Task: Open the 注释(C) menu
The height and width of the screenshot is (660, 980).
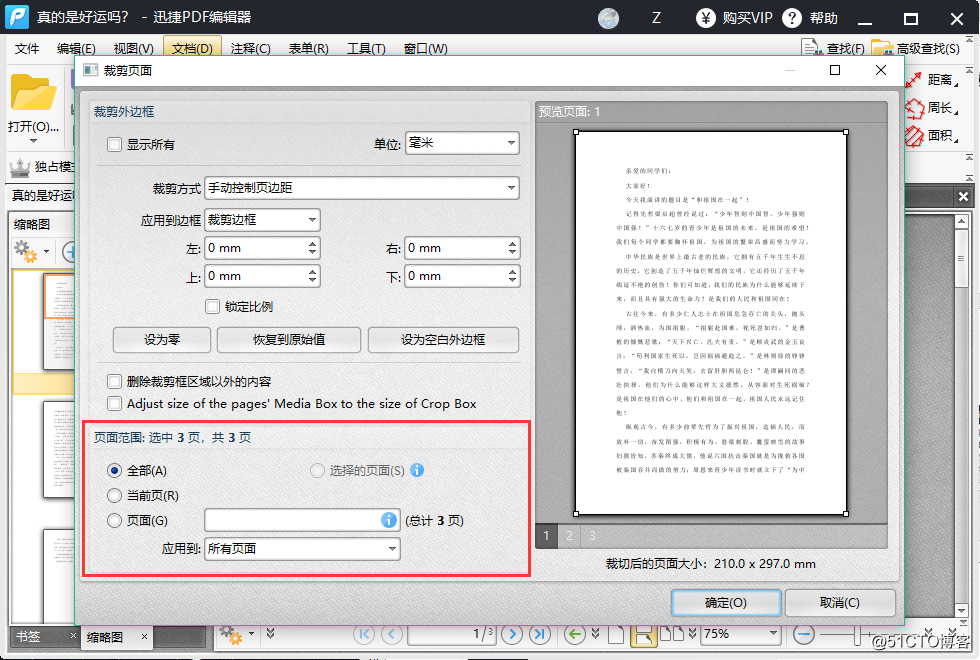Action: (x=251, y=48)
